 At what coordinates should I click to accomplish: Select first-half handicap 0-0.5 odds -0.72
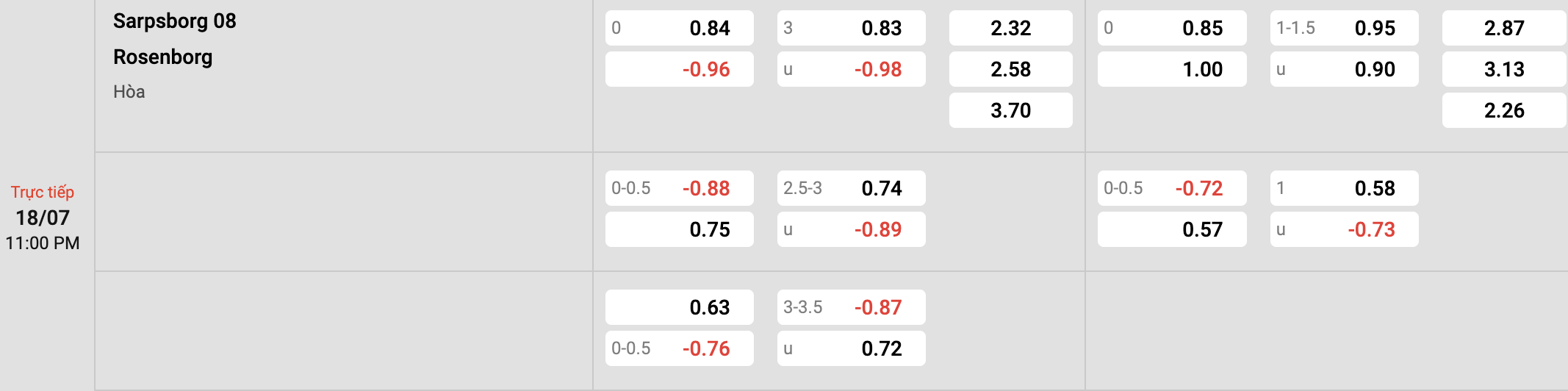click(x=1172, y=188)
